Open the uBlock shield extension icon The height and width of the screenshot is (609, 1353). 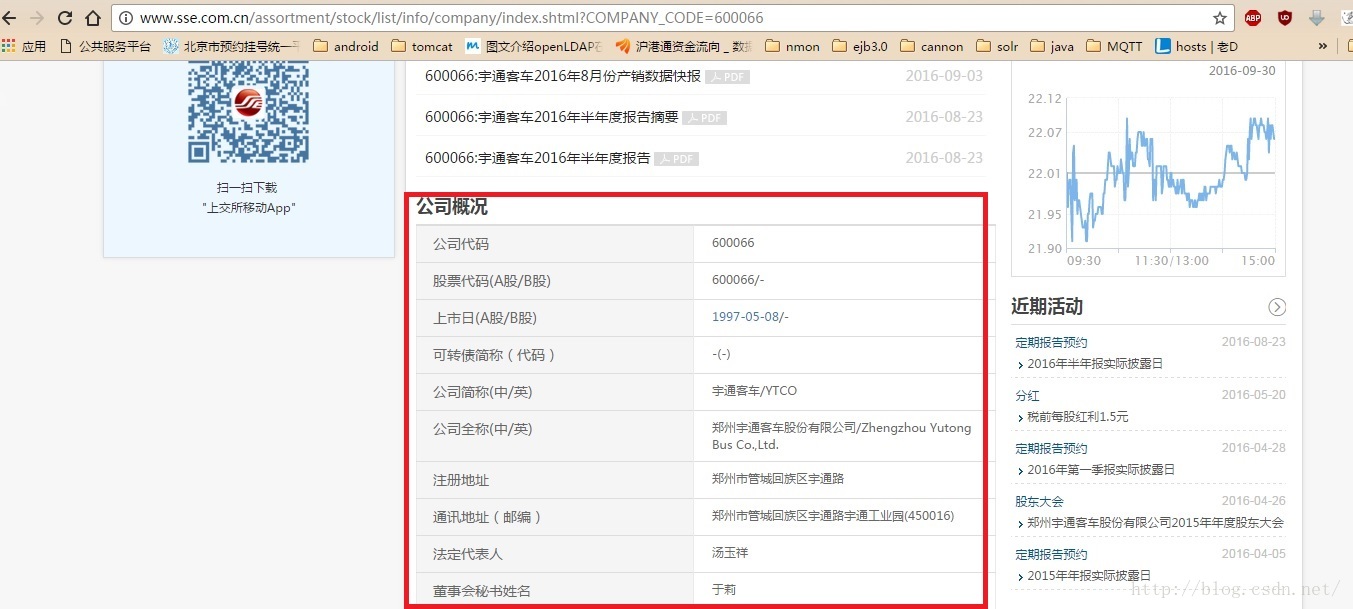(x=1285, y=18)
